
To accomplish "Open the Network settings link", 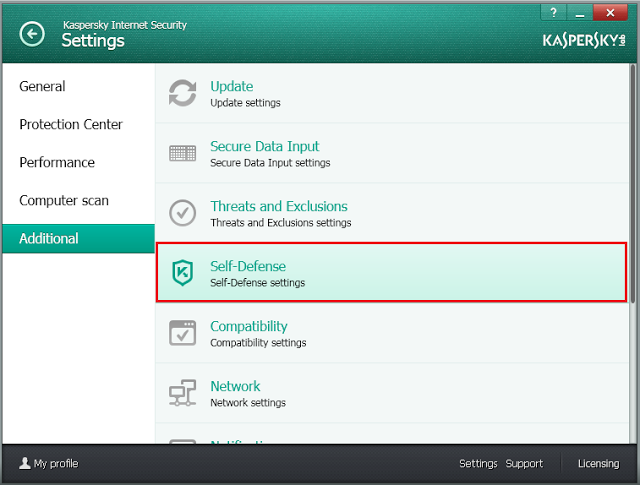I will 235,386.
